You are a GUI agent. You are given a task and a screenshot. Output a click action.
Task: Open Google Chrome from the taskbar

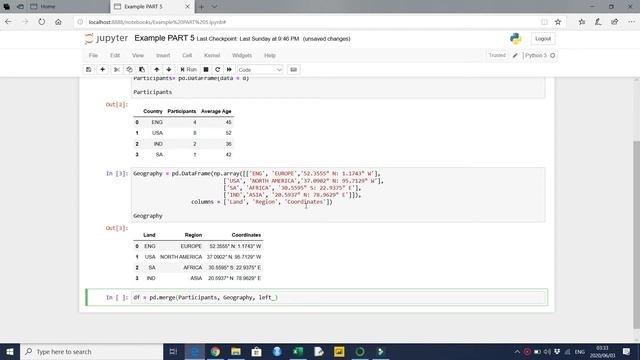(215, 351)
